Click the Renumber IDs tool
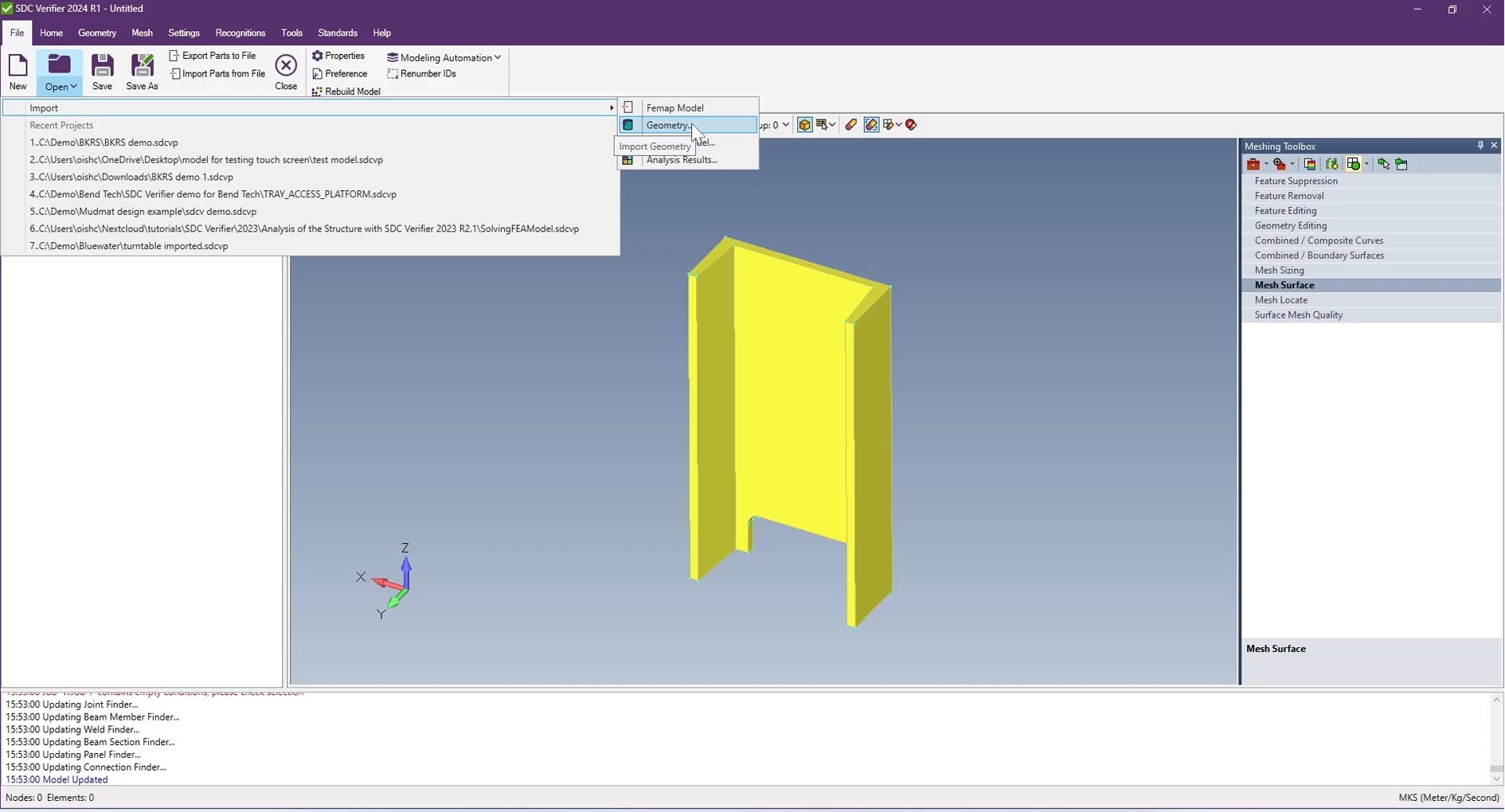This screenshot has height=812, width=1505. coord(421,74)
